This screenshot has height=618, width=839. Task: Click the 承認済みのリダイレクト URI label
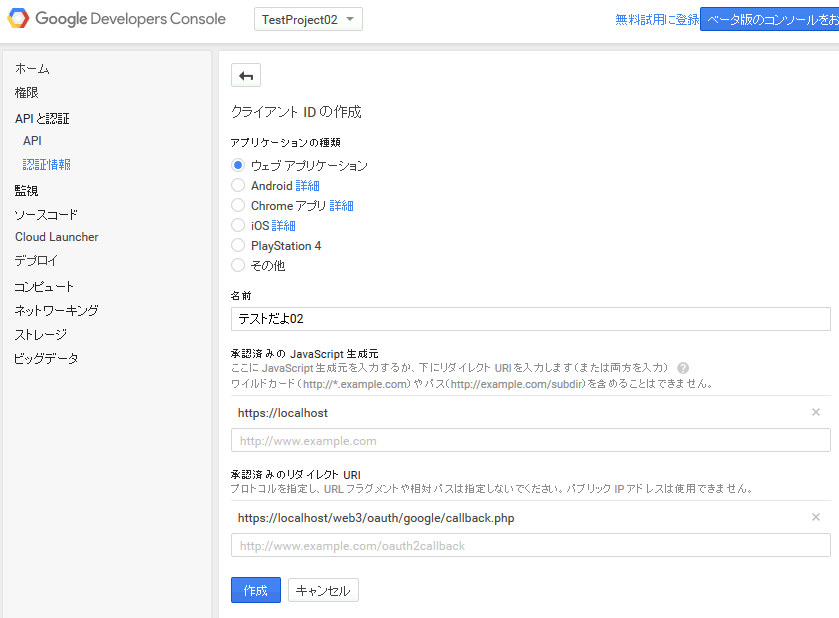pyautogui.click(x=295, y=475)
